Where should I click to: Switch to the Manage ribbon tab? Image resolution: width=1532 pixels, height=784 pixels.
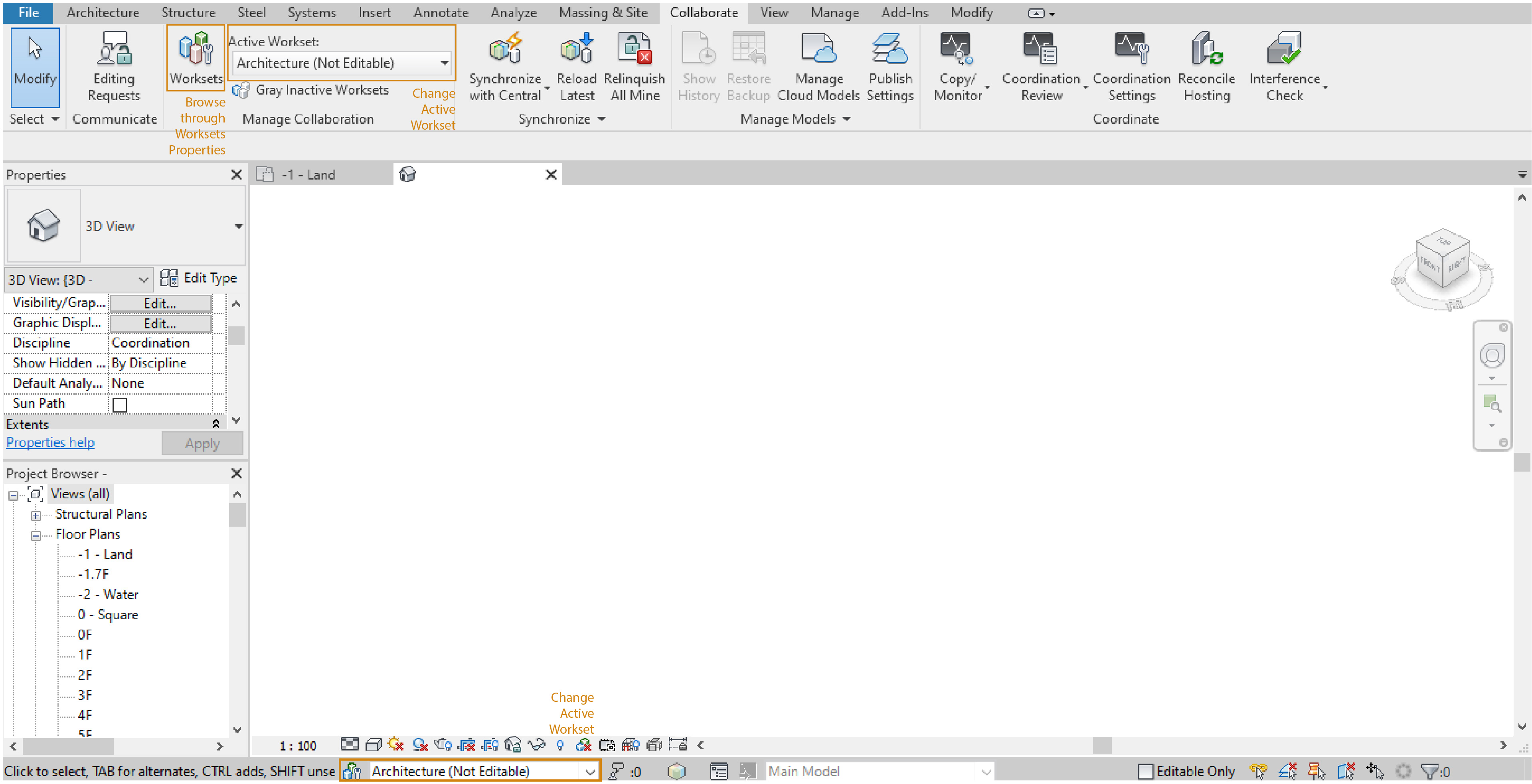tap(834, 12)
